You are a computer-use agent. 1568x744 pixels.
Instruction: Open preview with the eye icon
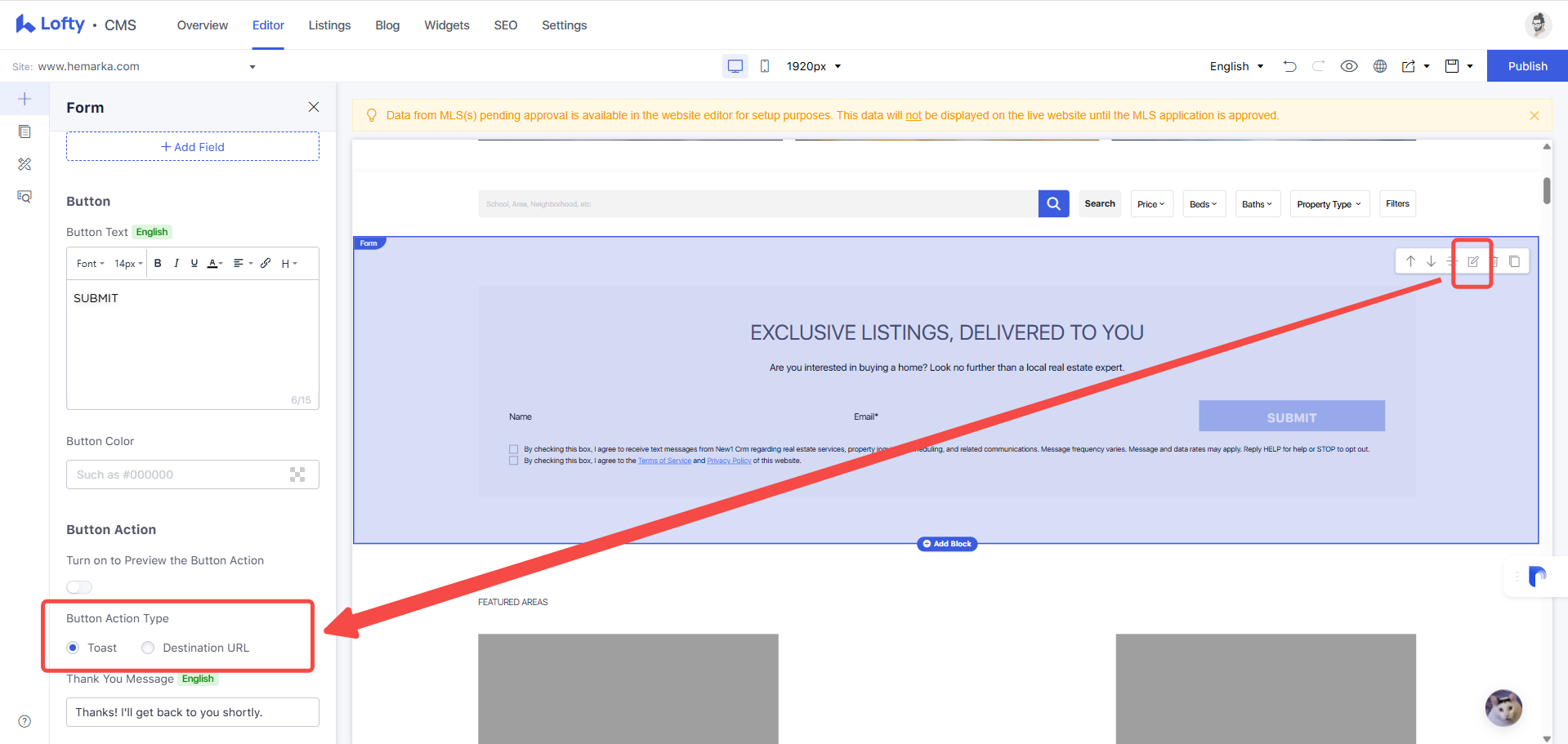(1349, 66)
